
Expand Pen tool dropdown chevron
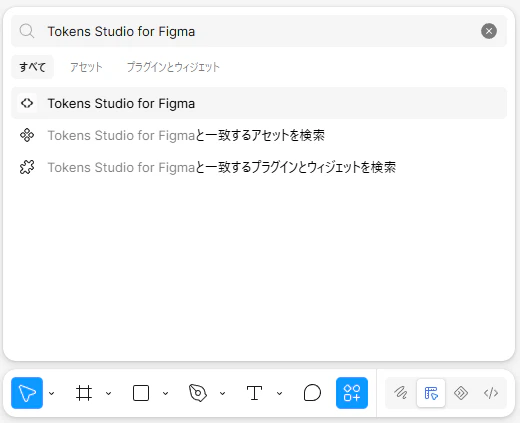(x=222, y=393)
